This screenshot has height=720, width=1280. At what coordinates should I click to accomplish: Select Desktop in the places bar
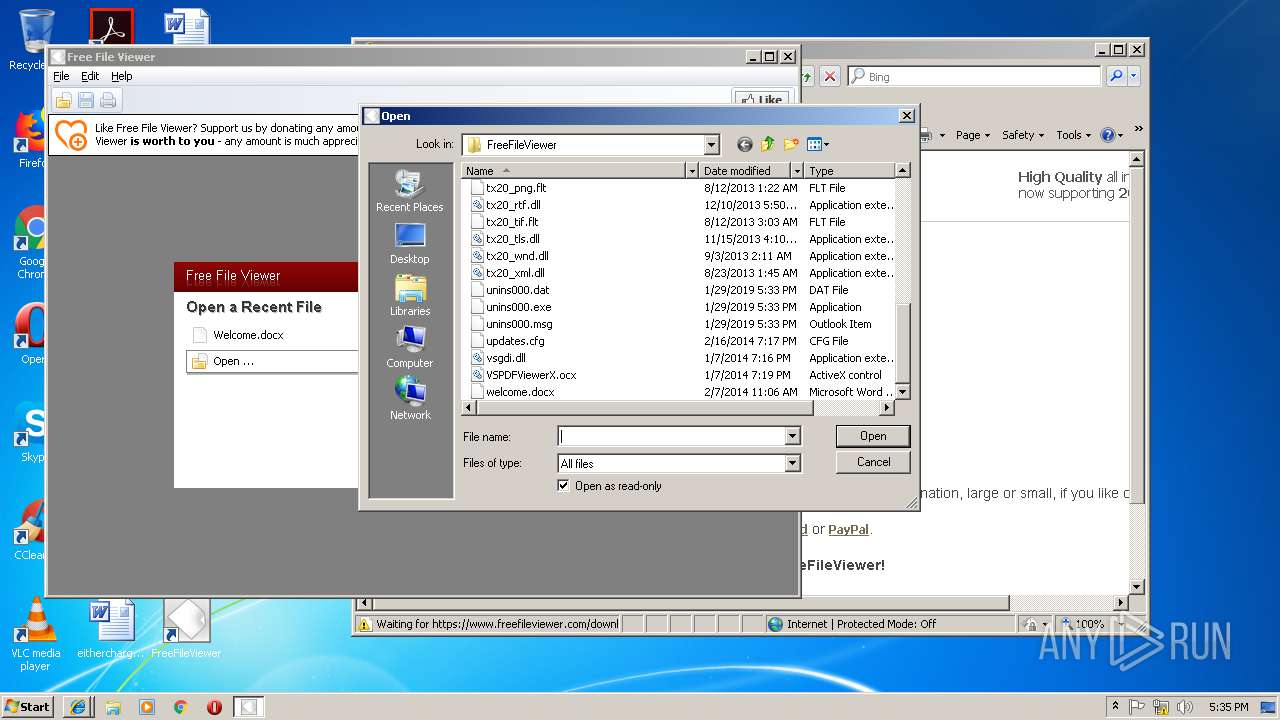(x=410, y=243)
